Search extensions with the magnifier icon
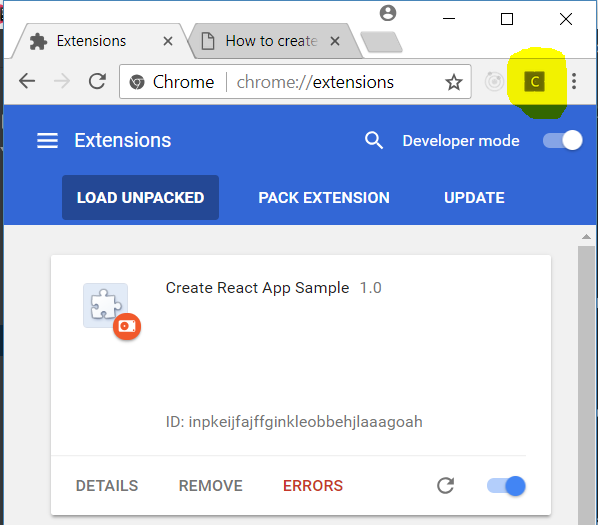Viewport: 598px width, 525px height. coord(374,140)
